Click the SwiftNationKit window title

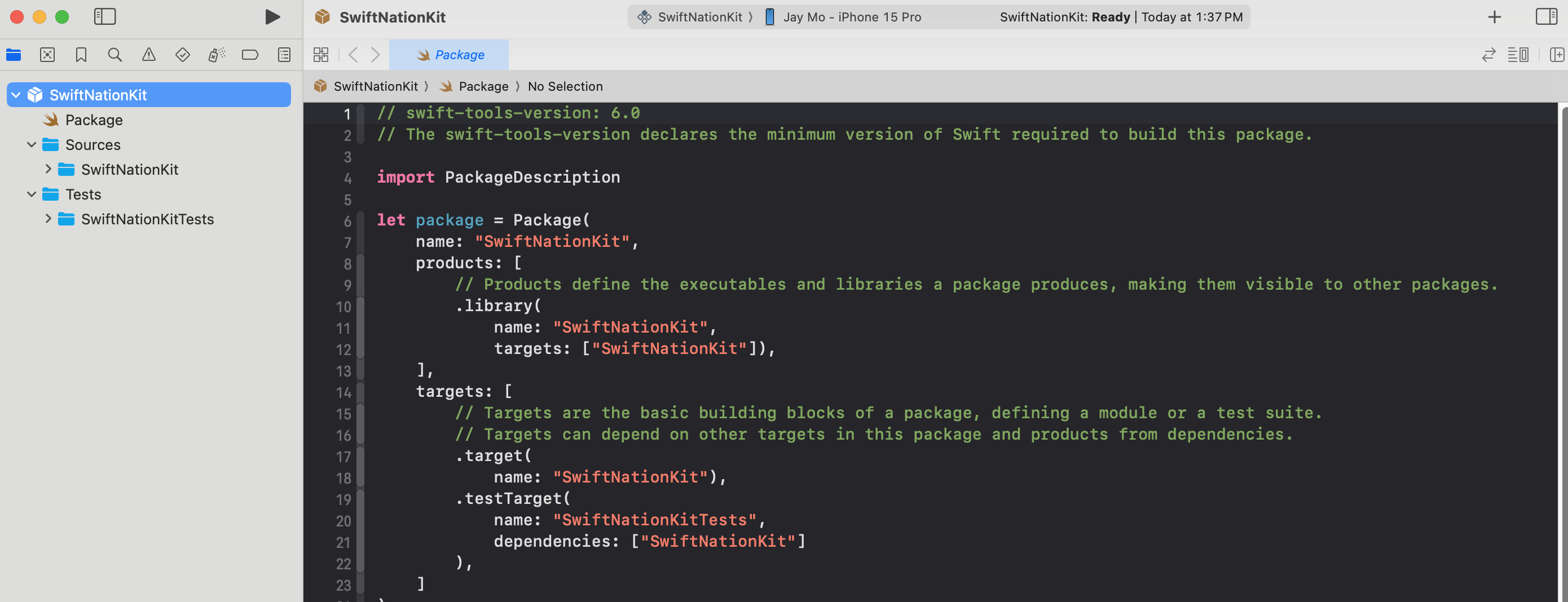pyautogui.click(x=392, y=17)
